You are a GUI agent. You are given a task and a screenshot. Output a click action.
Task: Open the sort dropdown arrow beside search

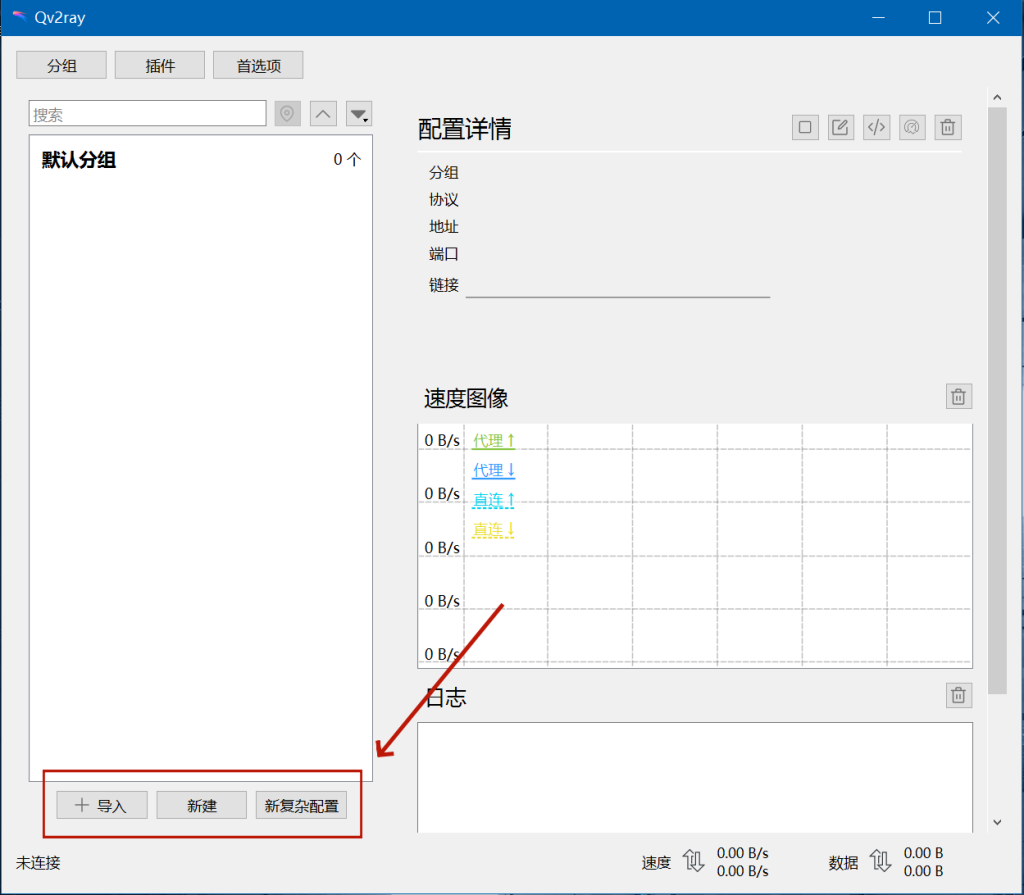coord(359,114)
